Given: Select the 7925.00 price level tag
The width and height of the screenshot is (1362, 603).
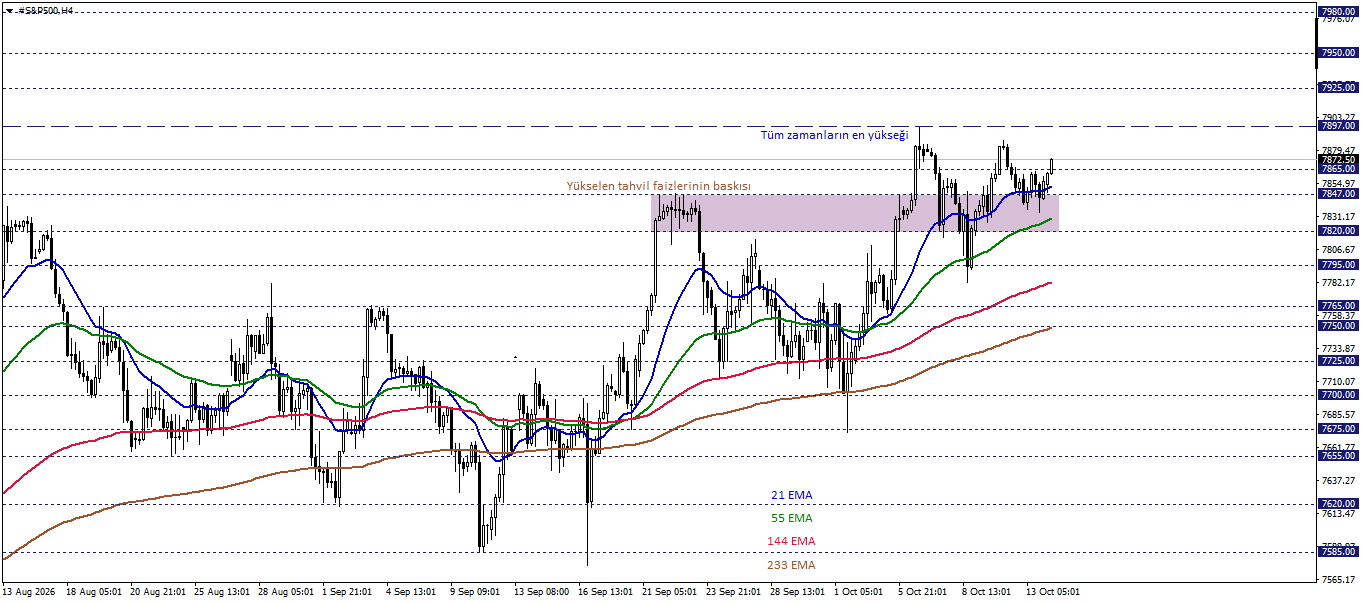Looking at the screenshot, I should pyautogui.click(x=1338, y=88).
